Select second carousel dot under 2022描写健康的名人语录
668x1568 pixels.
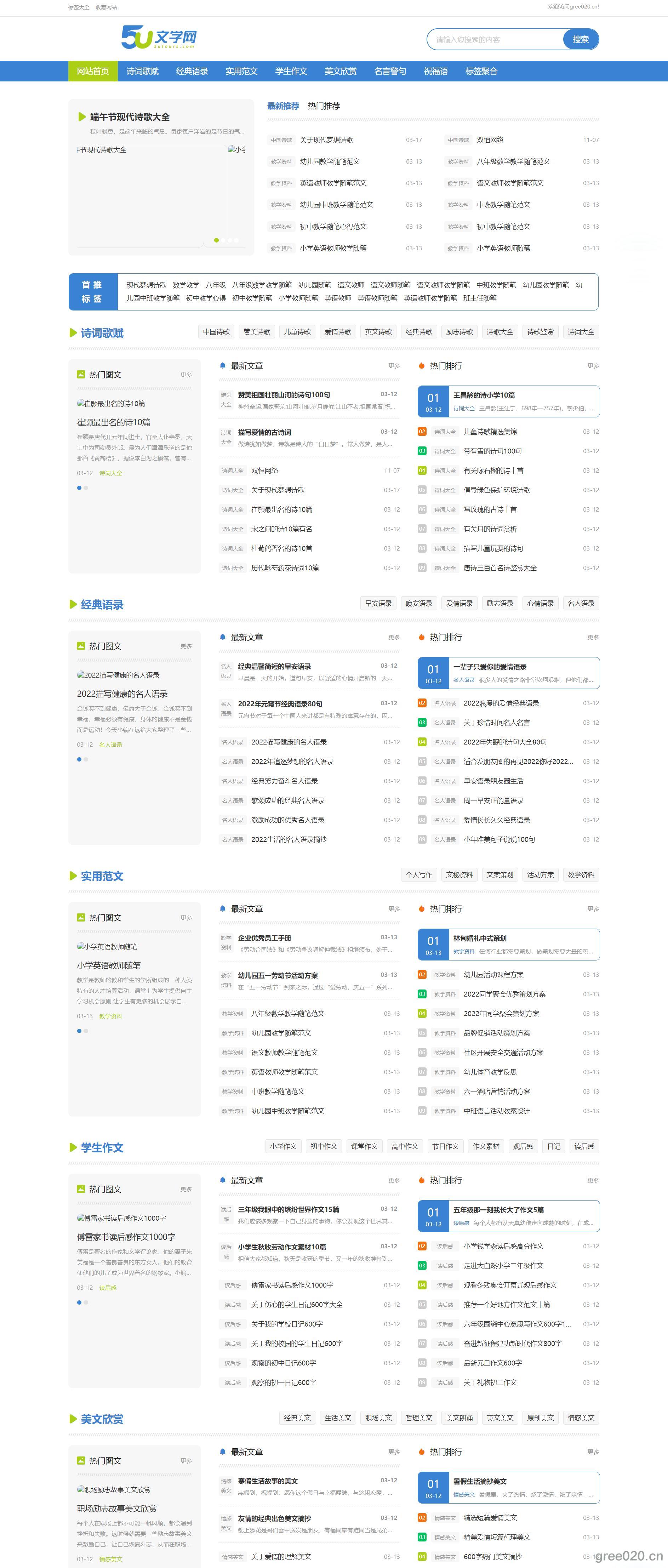click(x=86, y=759)
